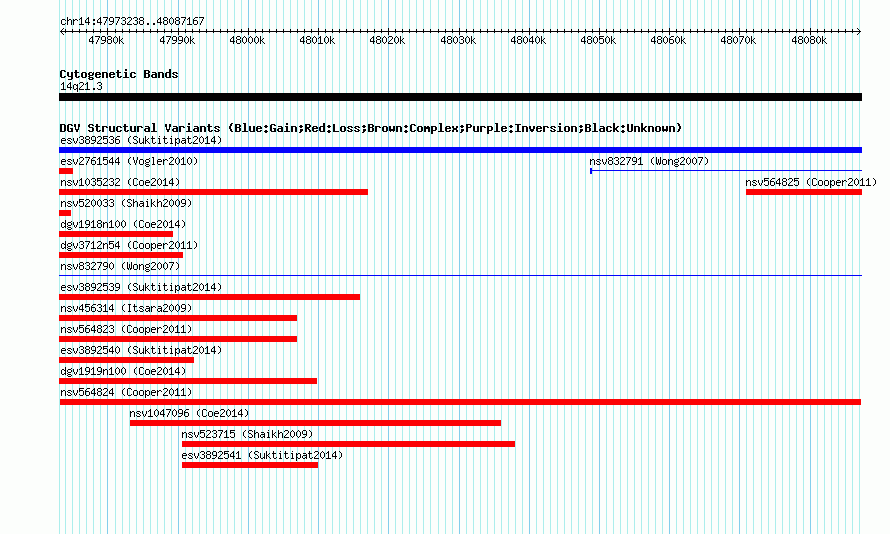Open nsv832791 (Wong2007) variant label
The width and height of the screenshot is (890, 534).
point(649,161)
